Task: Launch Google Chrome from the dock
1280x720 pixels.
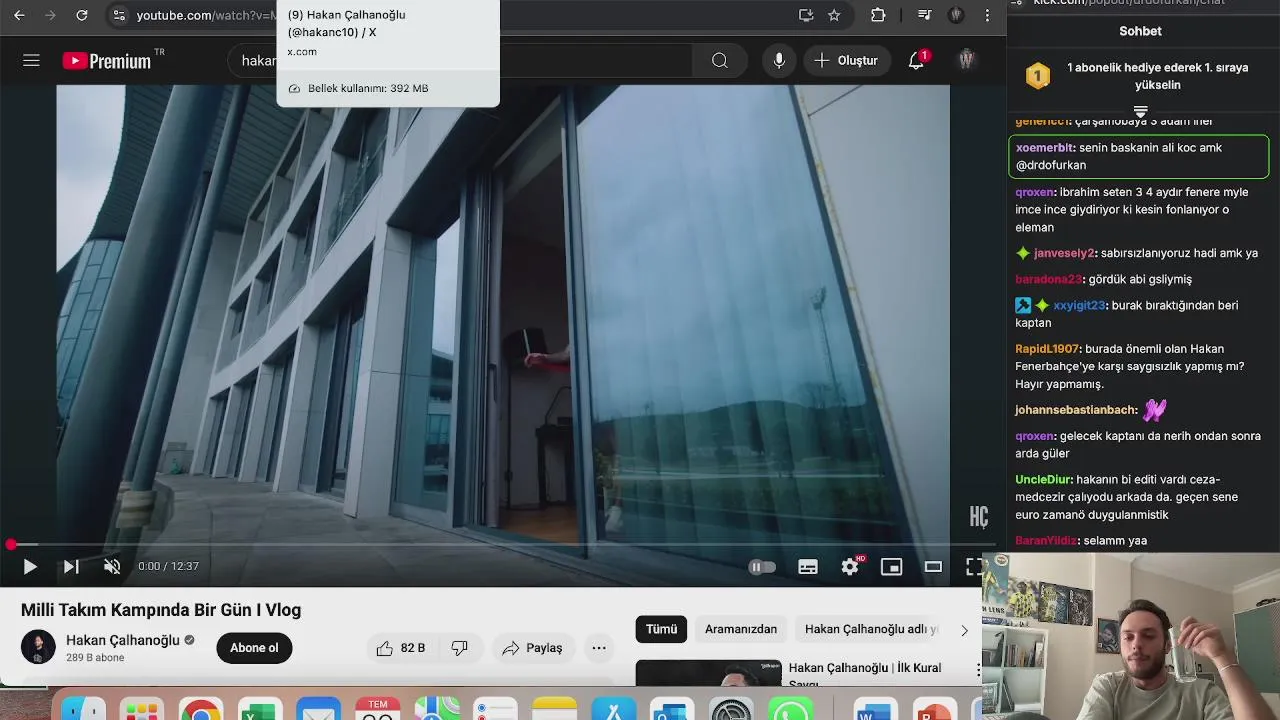Action: pyautogui.click(x=201, y=710)
